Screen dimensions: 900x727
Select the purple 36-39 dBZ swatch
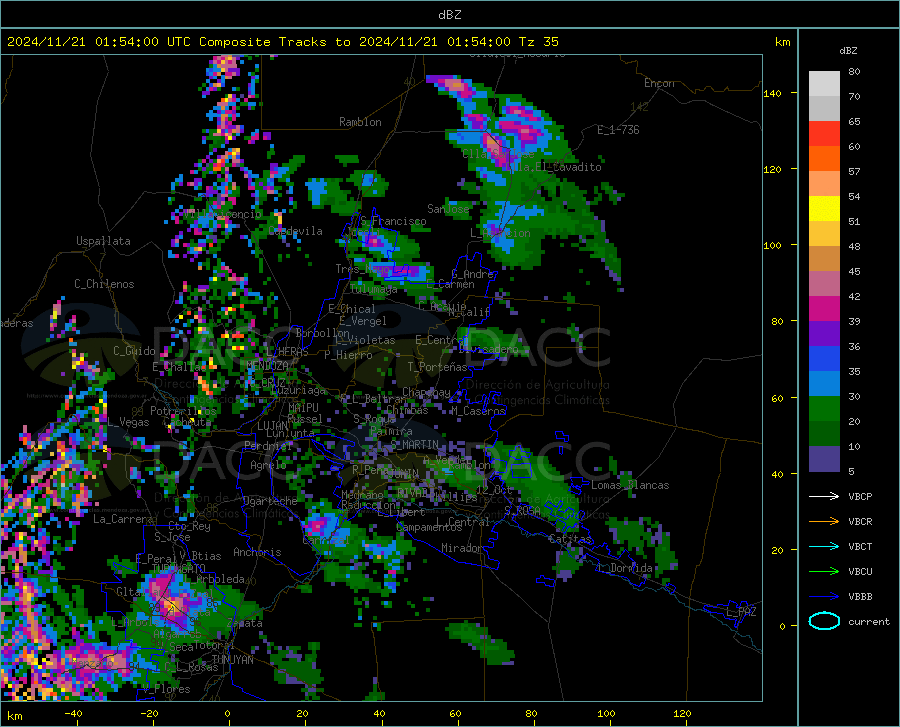[x=824, y=334]
